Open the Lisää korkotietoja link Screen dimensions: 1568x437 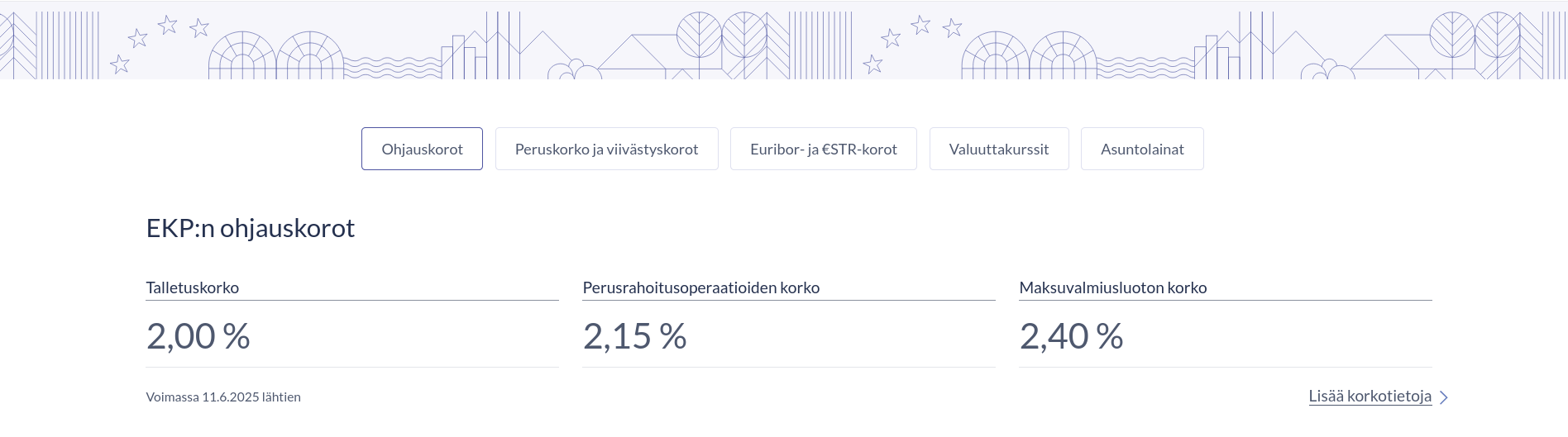coord(1370,397)
